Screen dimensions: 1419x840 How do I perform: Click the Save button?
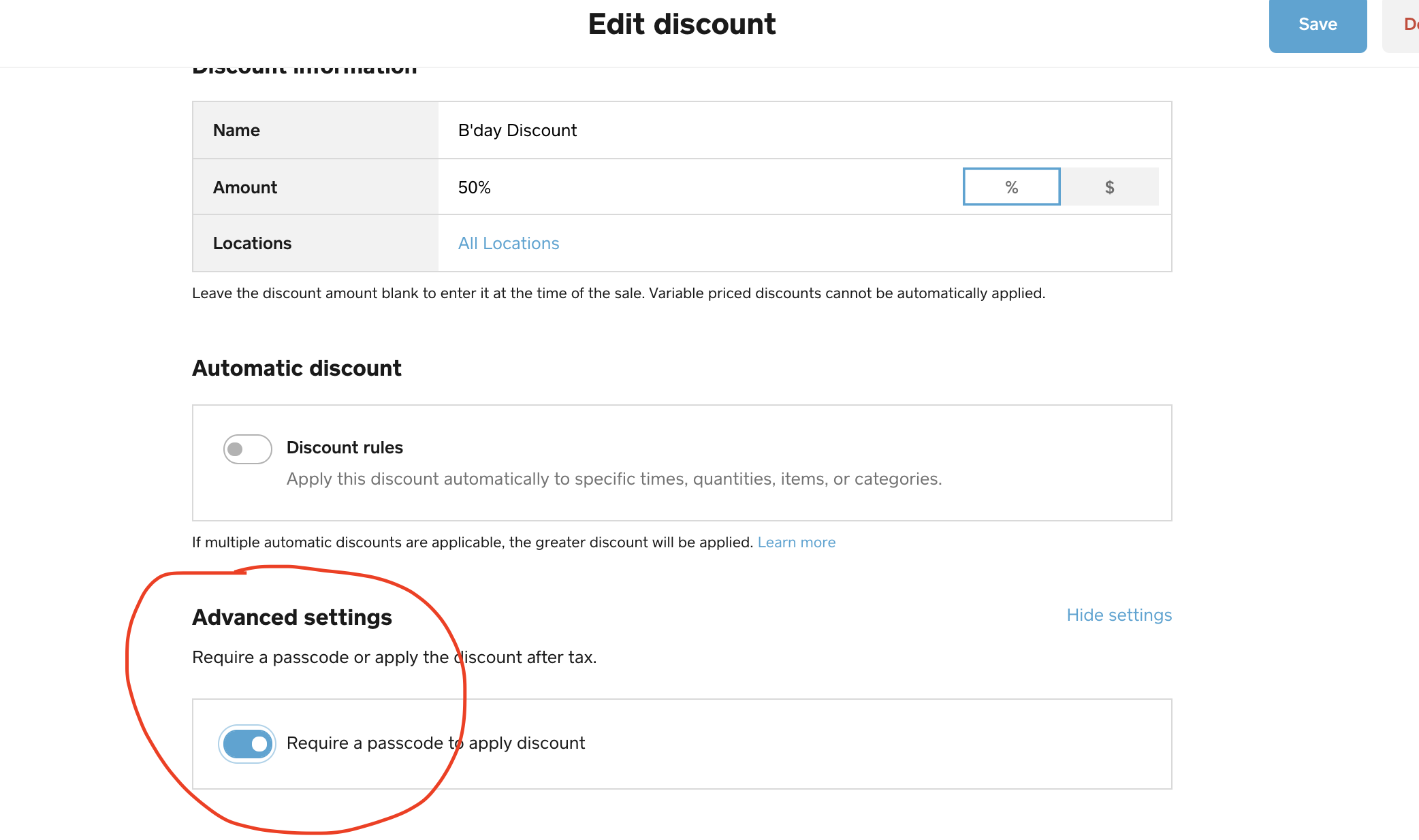(x=1317, y=25)
